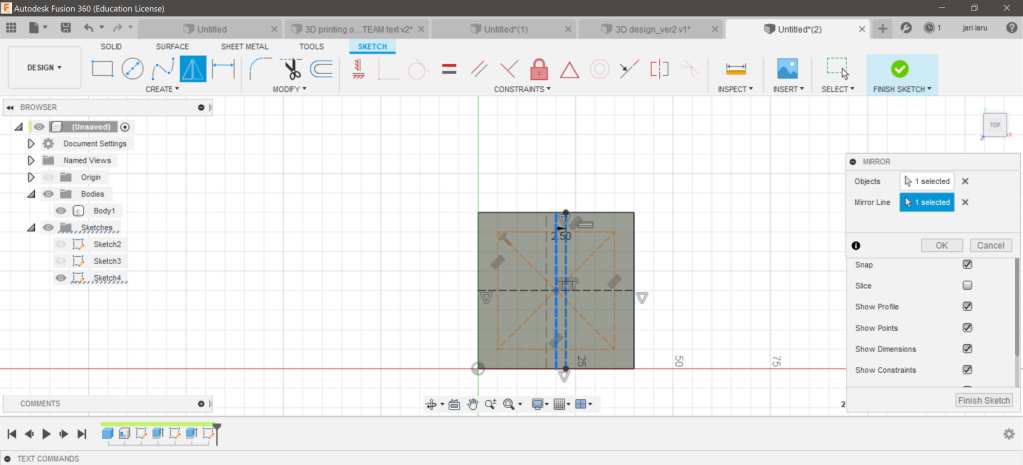
Task: Select the Pan hand tool
Action: [x=472, y=404]
